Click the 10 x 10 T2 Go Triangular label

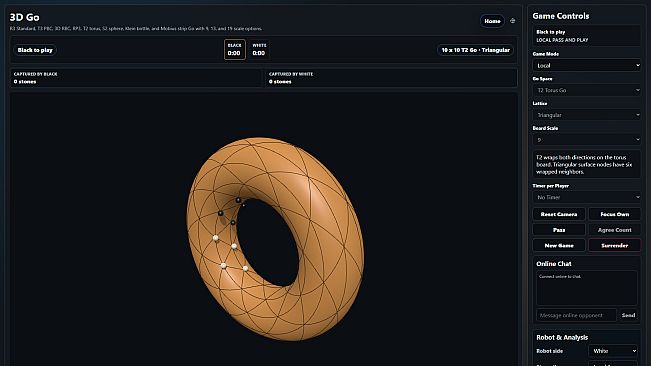point(475,50)
